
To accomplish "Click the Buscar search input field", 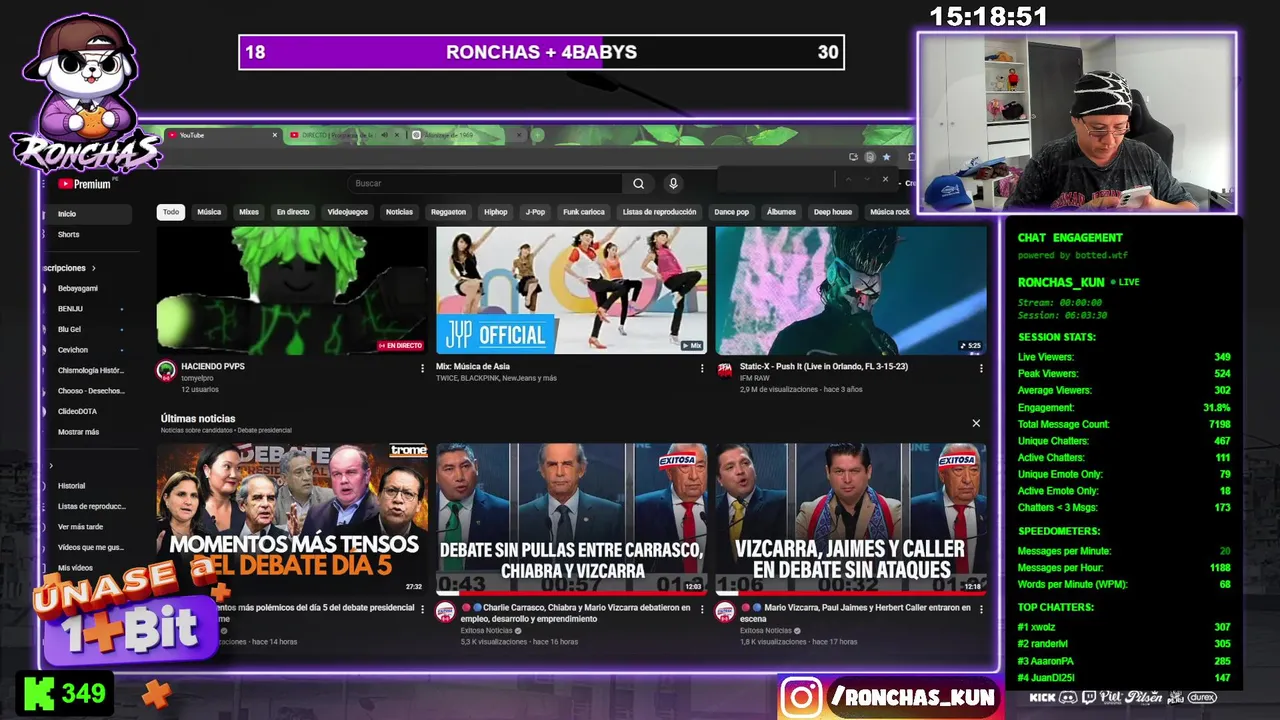I will point(485,183).
